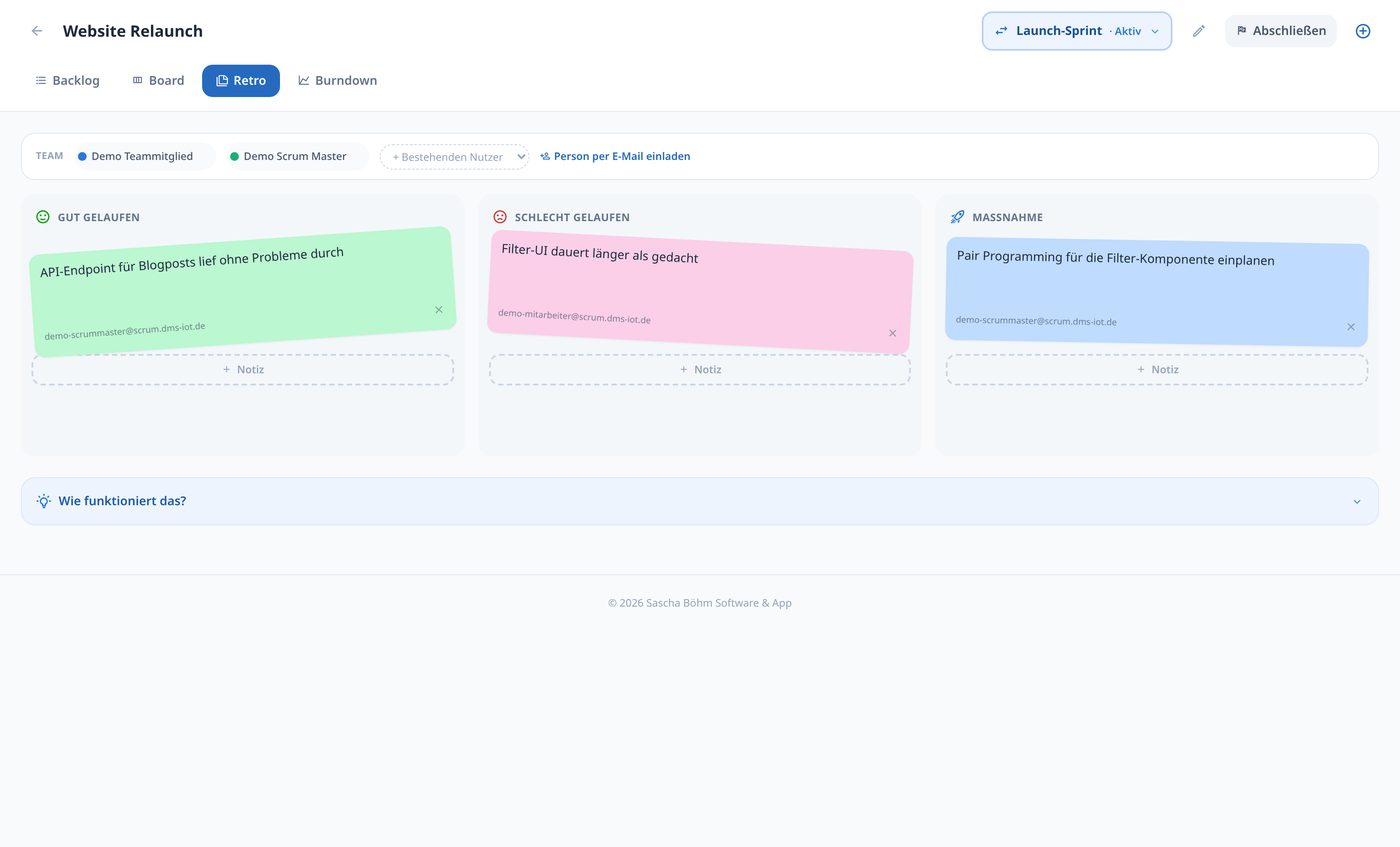Select the Retro tab

[241, 81]
